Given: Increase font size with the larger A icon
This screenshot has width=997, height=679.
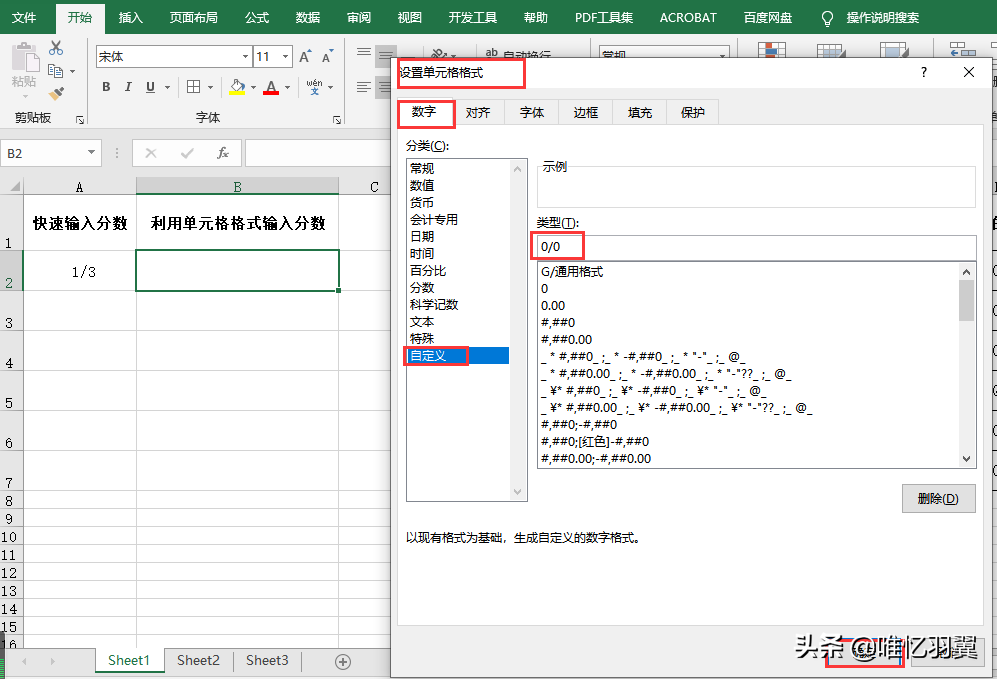Looking at the screenshot, I should (305, 57).
